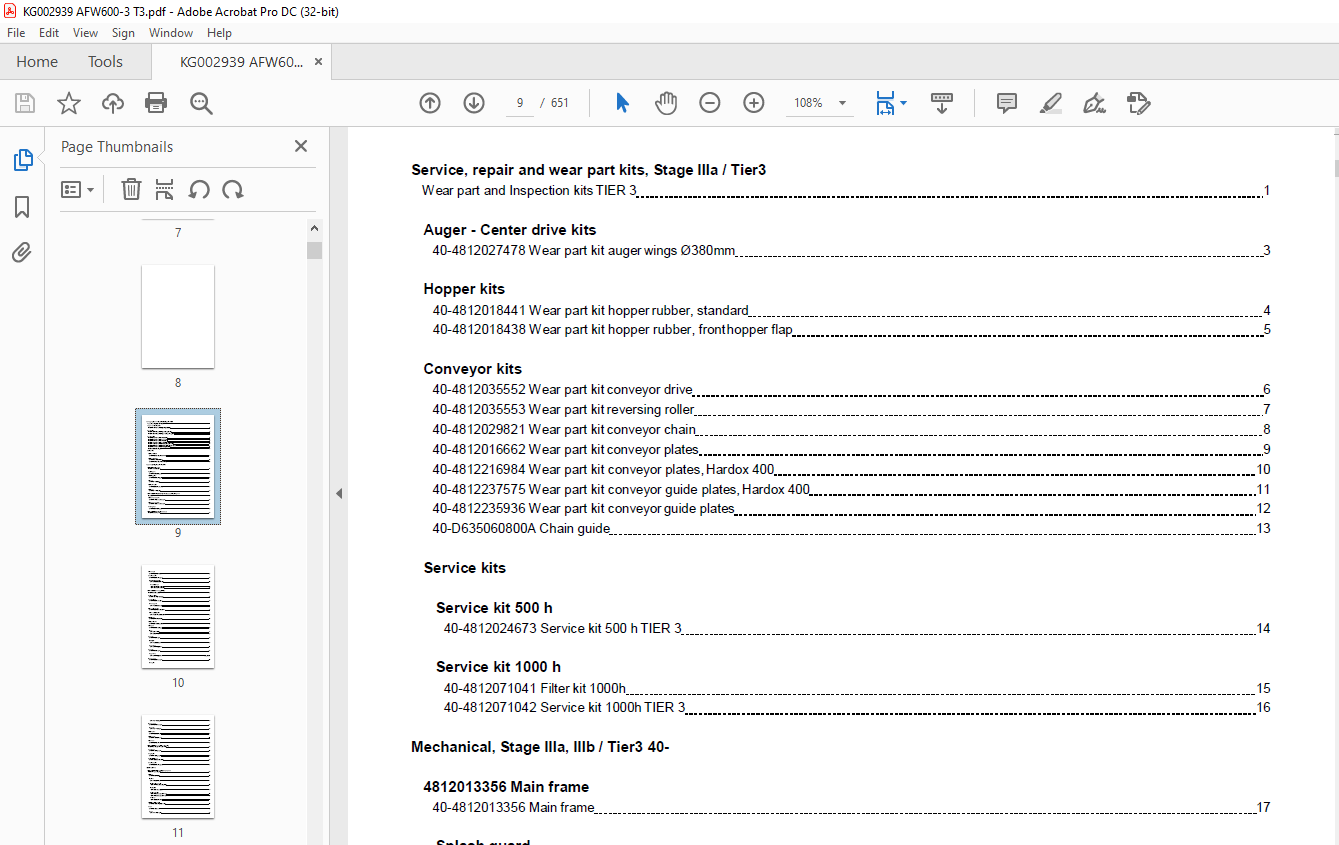Bookmark file with the star icon
The width and height of the screenshot is (1339, 845).
[x=68, y=103]
